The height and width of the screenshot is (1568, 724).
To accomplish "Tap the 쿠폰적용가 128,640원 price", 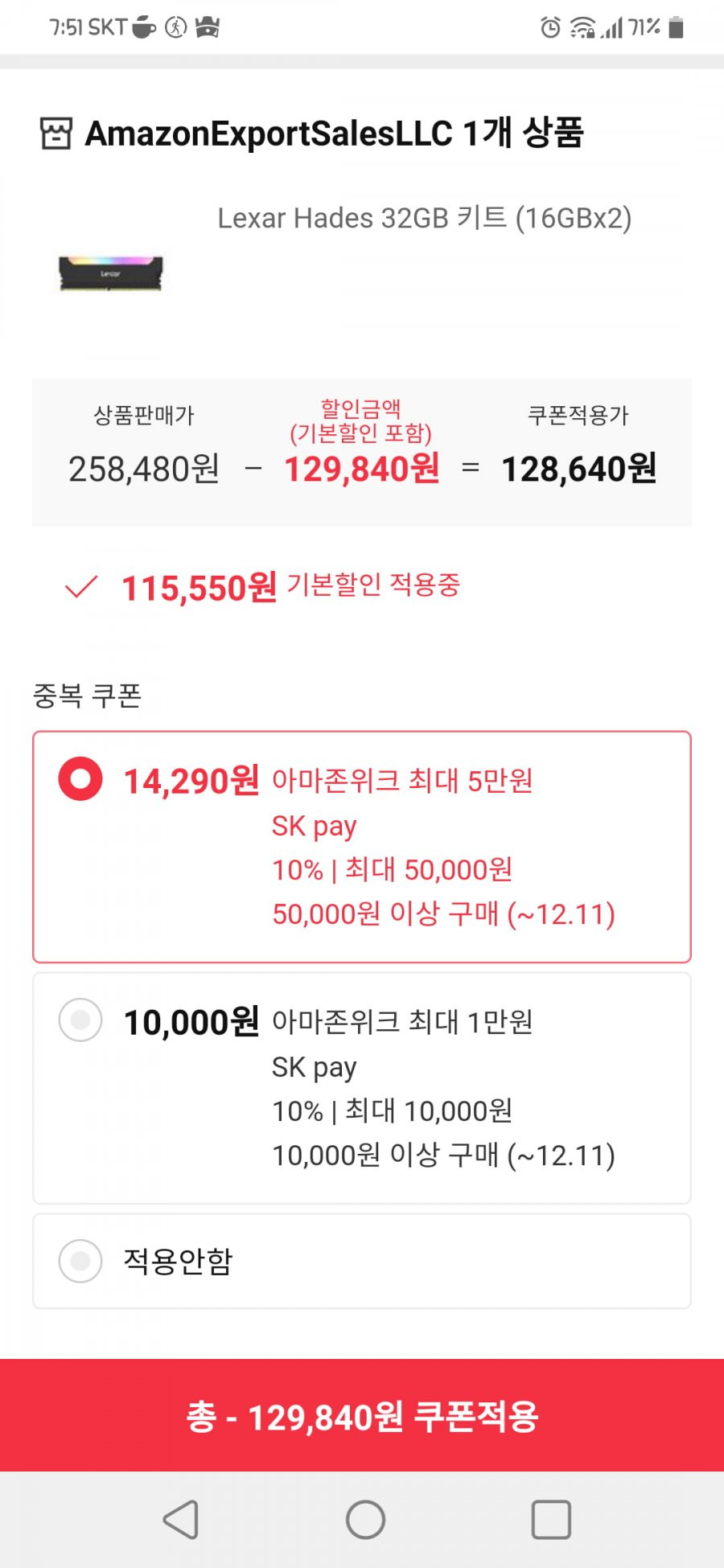I will pos(579,469).
